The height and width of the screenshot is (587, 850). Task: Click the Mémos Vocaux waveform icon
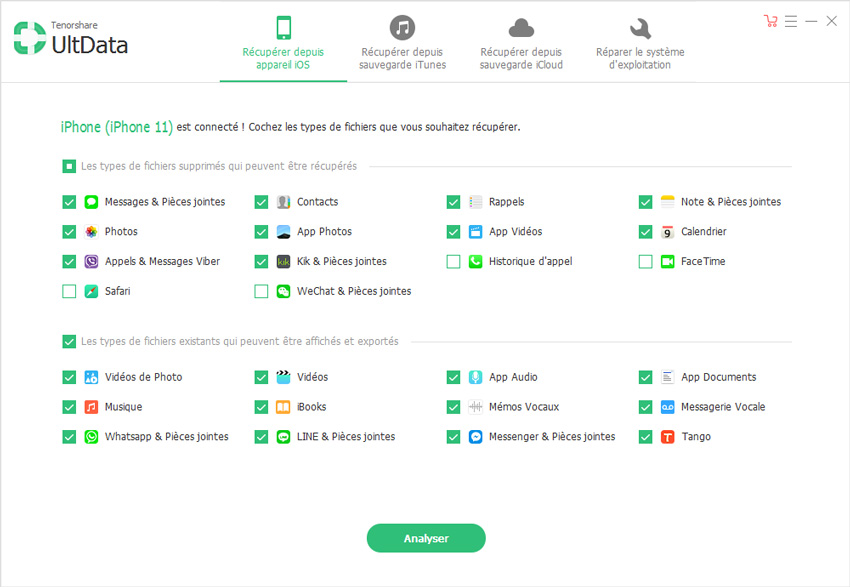click(x=475, y=407)
